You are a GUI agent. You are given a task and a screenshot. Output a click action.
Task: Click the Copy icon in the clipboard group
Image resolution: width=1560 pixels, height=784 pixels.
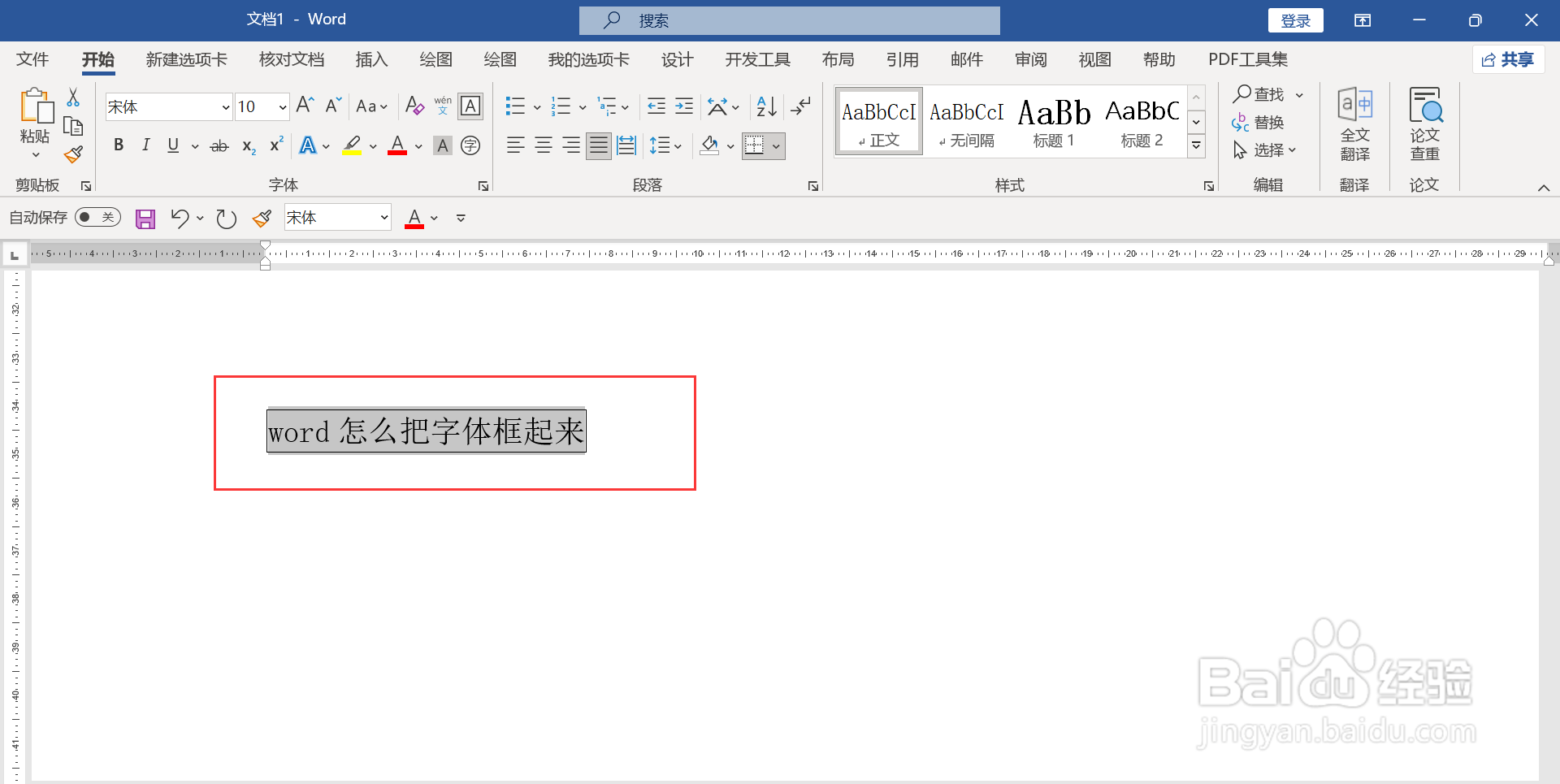(x=73, y=126)
